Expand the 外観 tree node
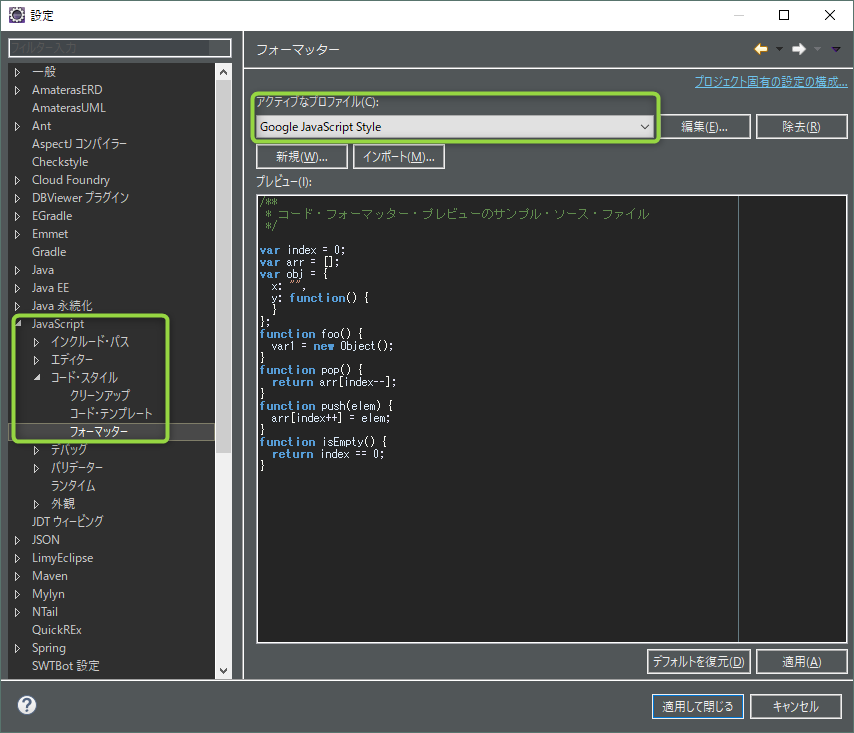Image resolution: width=854 pixels, height=733 pixels. 36,504
